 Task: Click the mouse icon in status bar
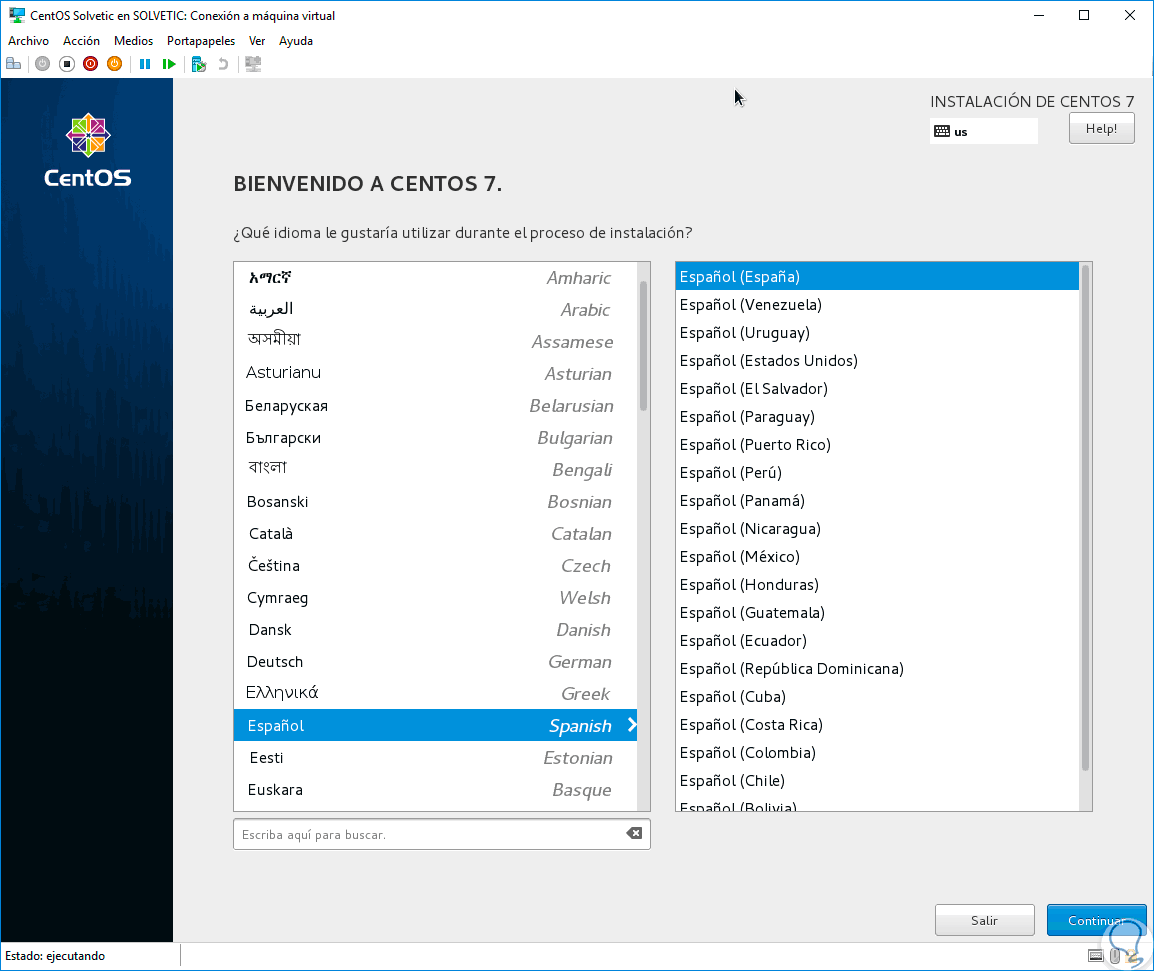point(1115,956)
